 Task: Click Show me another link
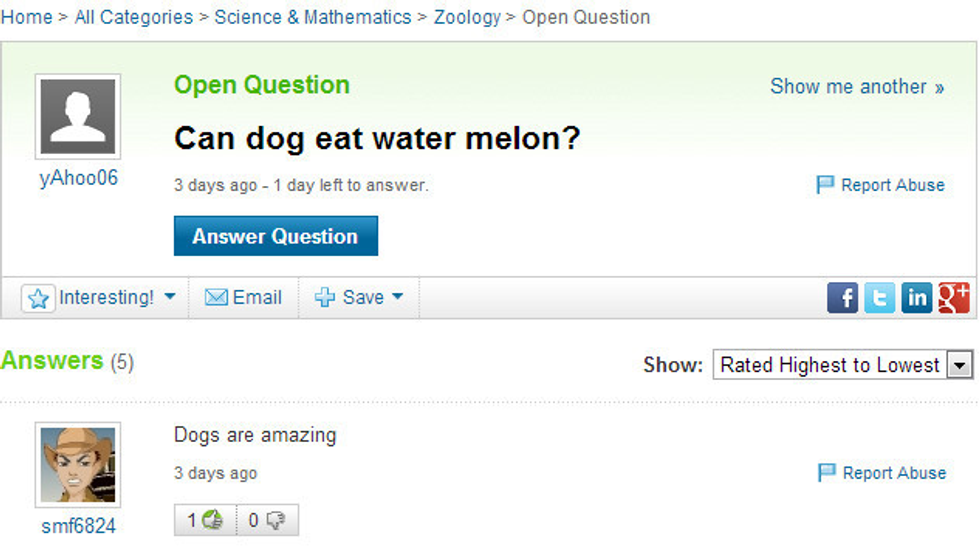point(857,86)
